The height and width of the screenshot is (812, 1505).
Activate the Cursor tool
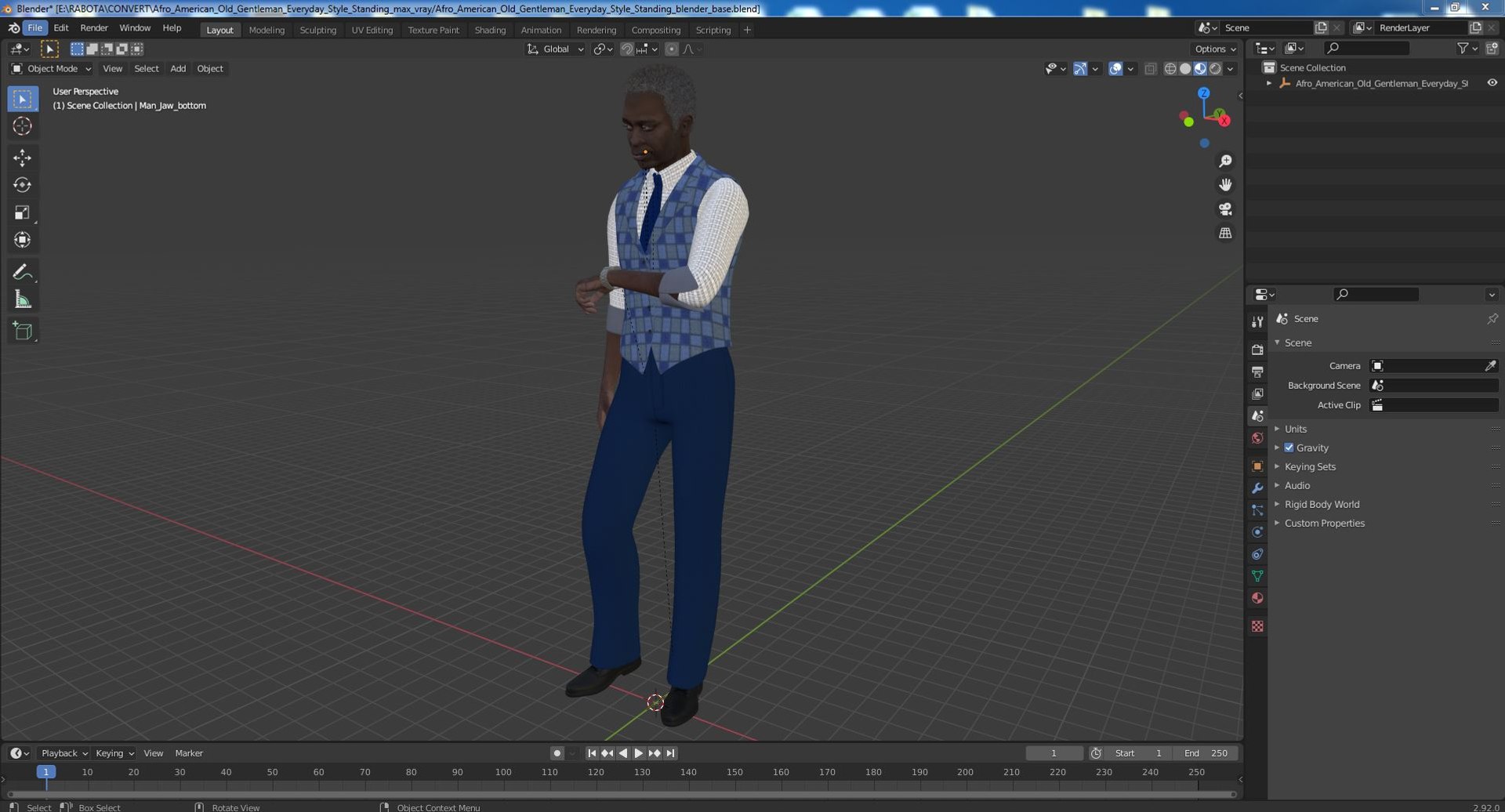tap(22, 126)
